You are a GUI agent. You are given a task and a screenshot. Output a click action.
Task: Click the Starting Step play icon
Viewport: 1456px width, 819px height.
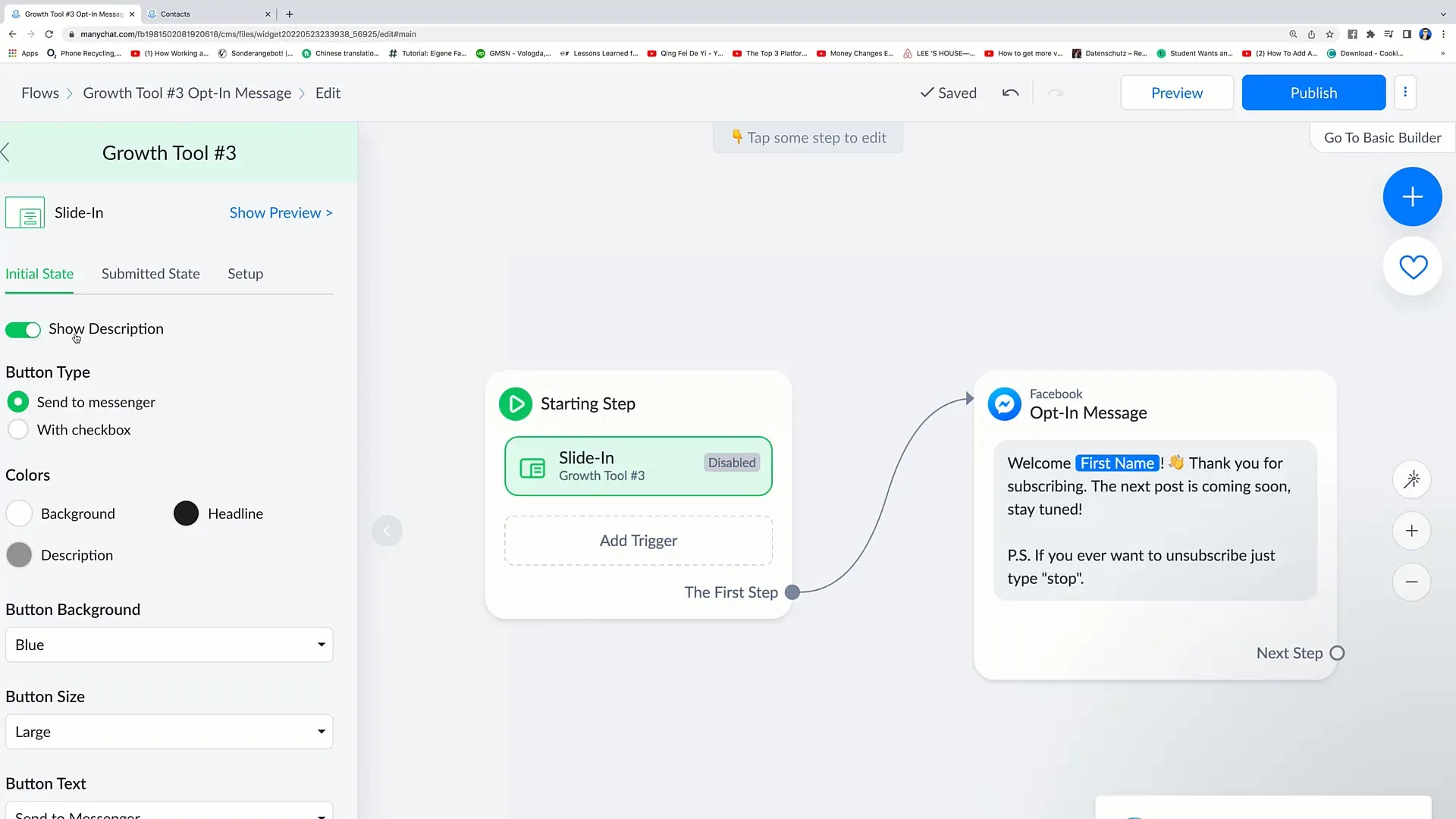(x=515, y=403)
